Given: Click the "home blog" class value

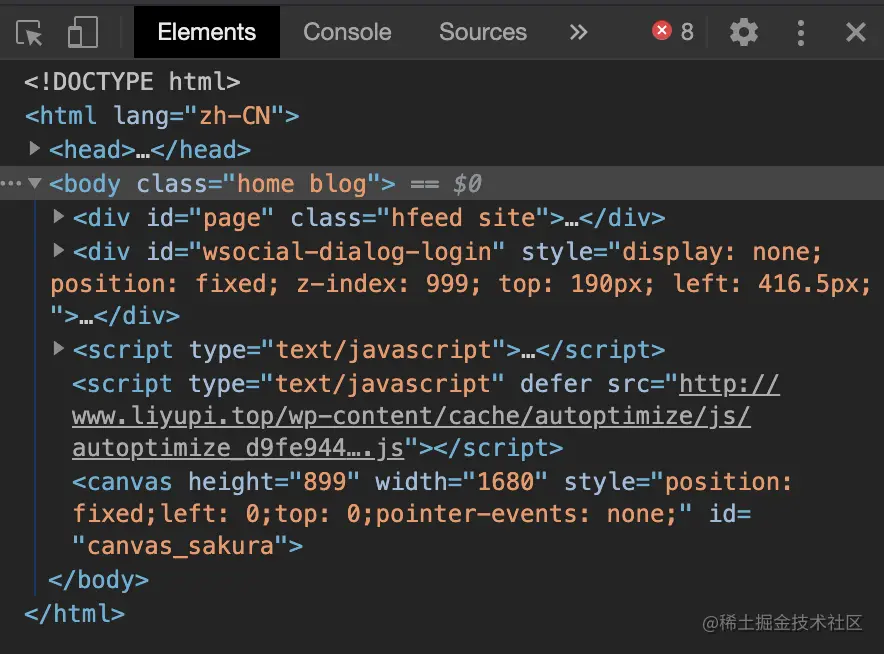Looking at the screenshot, I should tap(302, 184).
